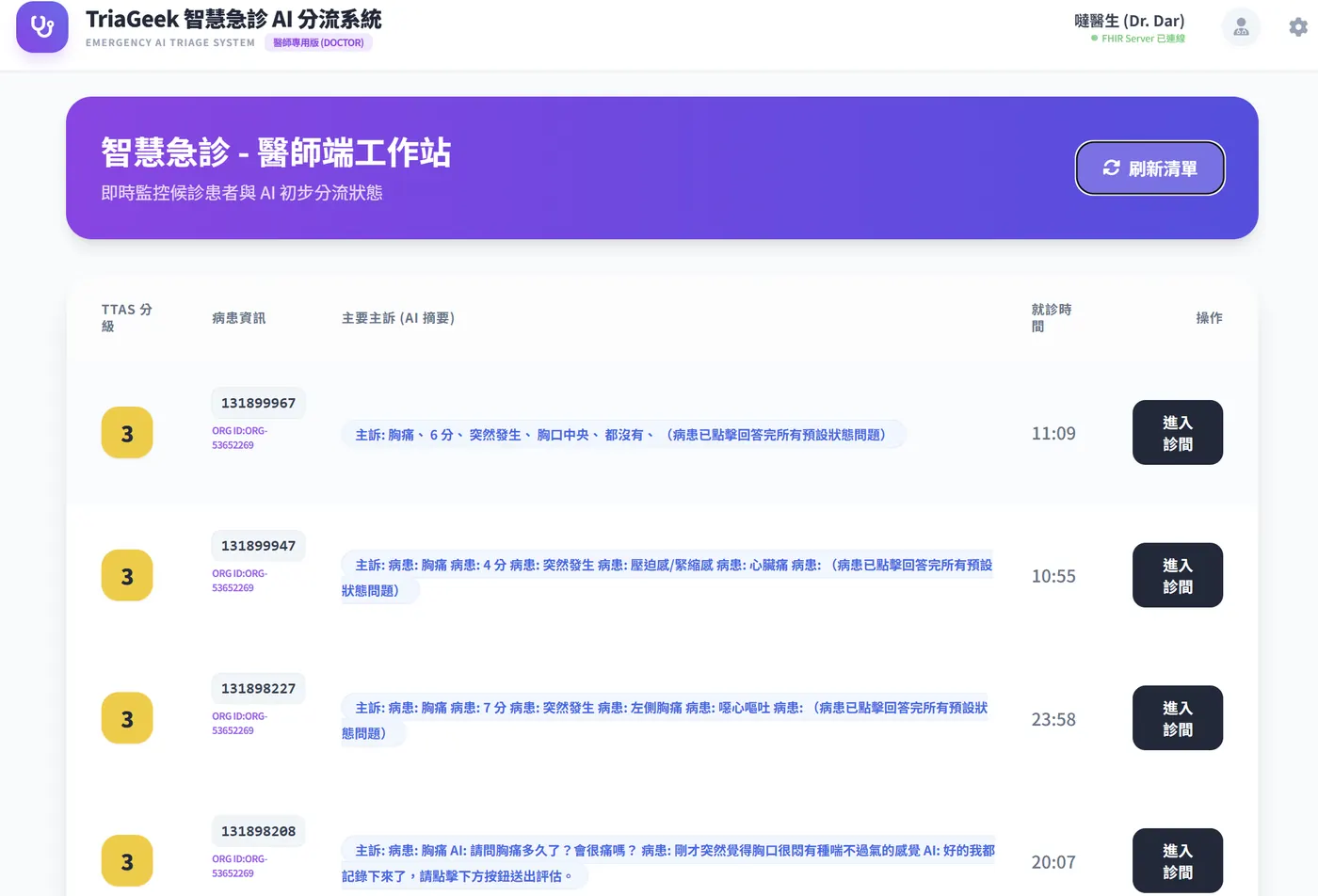Image resolution: width=1318 pixels, height=896 pixels.
Task: Click the TriaGeek stethoscope logo icon
Action: (x=42, y=27)
